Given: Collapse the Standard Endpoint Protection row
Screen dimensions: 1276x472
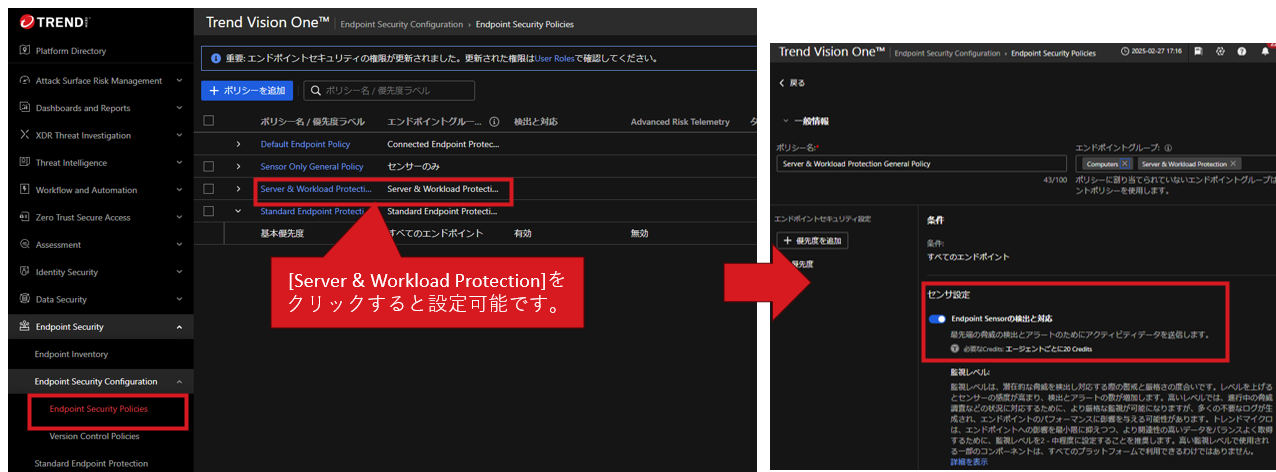Looking at the screenshot, I should click(238, 211).
